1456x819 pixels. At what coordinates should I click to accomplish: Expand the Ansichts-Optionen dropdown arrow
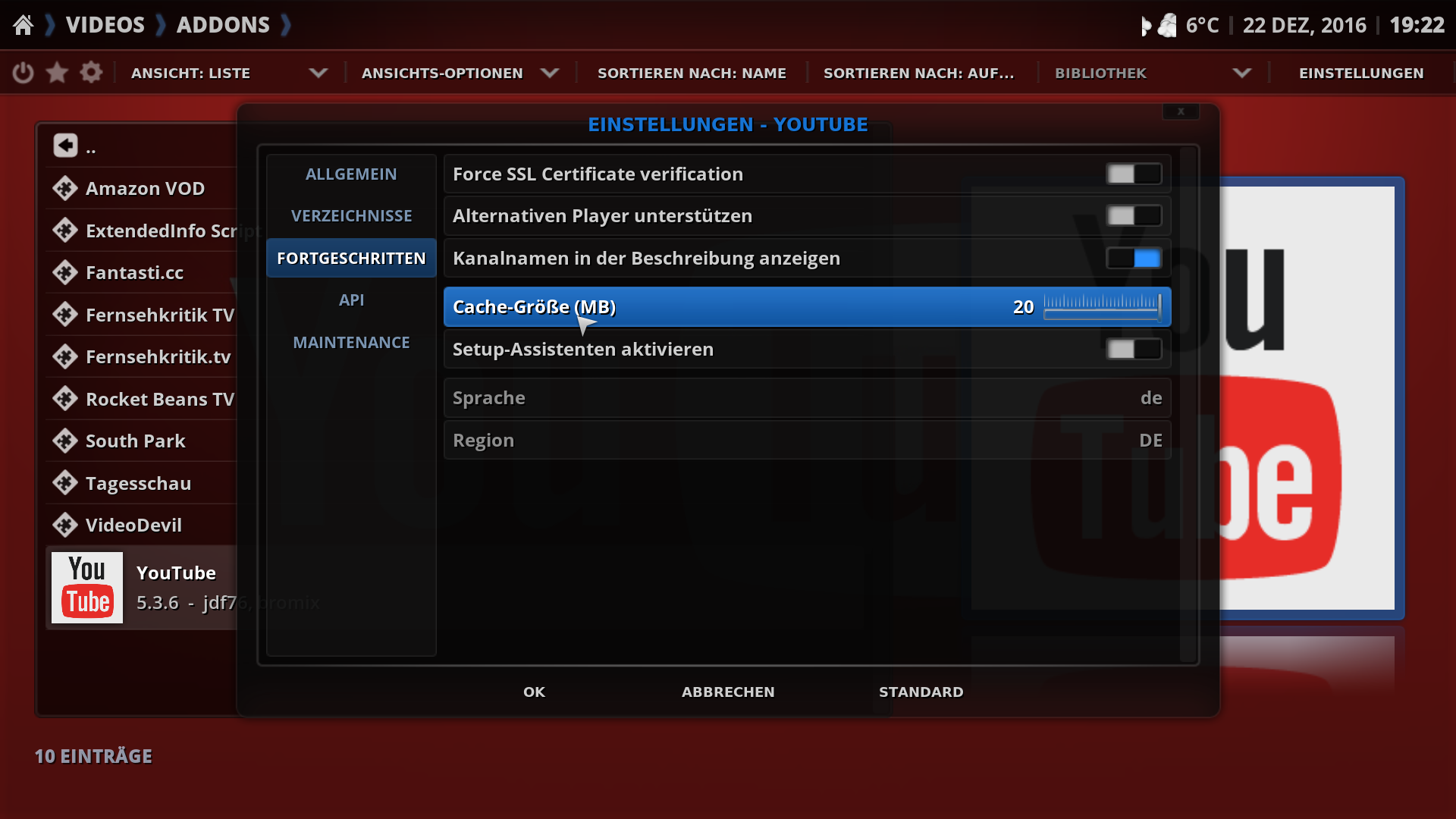550,74
